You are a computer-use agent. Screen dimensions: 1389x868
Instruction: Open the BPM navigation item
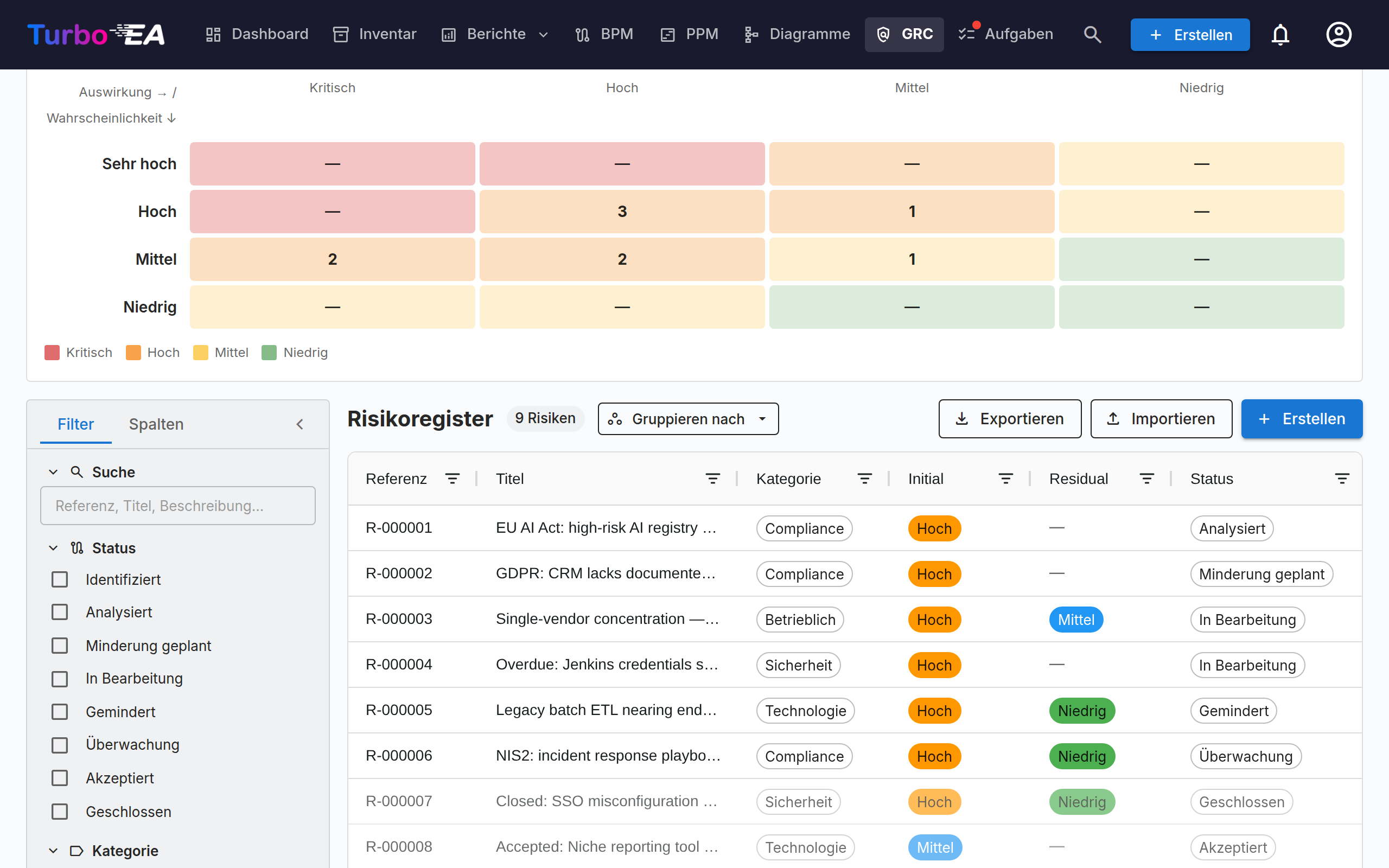(604, 34)
